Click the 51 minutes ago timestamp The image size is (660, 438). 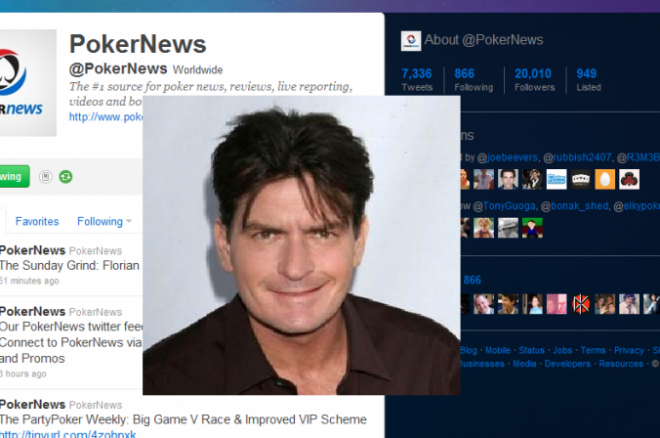pyautogui.click(x=29, y=281)
